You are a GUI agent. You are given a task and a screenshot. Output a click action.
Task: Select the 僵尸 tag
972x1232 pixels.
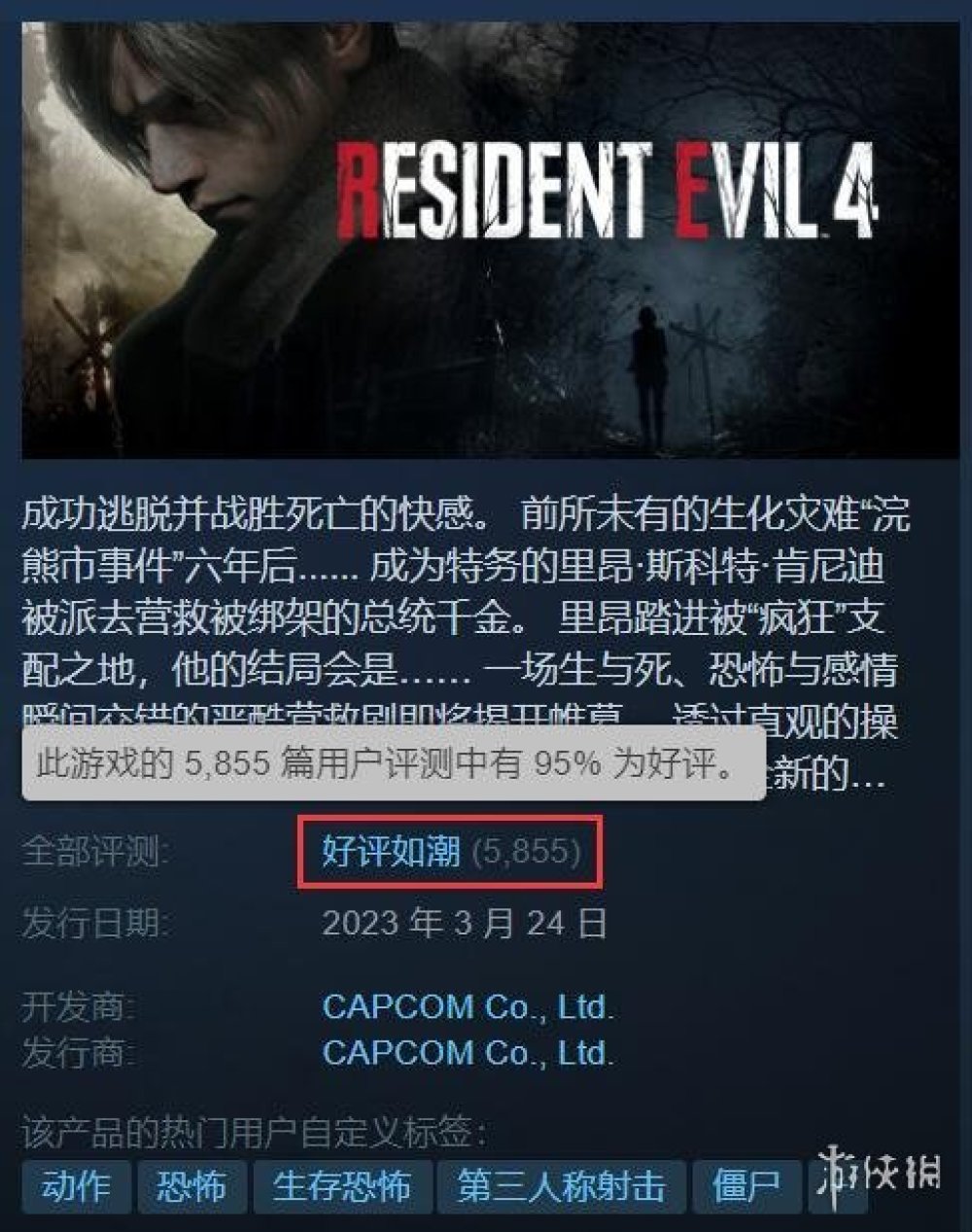pyautogui.click(x=746, y=1186)
